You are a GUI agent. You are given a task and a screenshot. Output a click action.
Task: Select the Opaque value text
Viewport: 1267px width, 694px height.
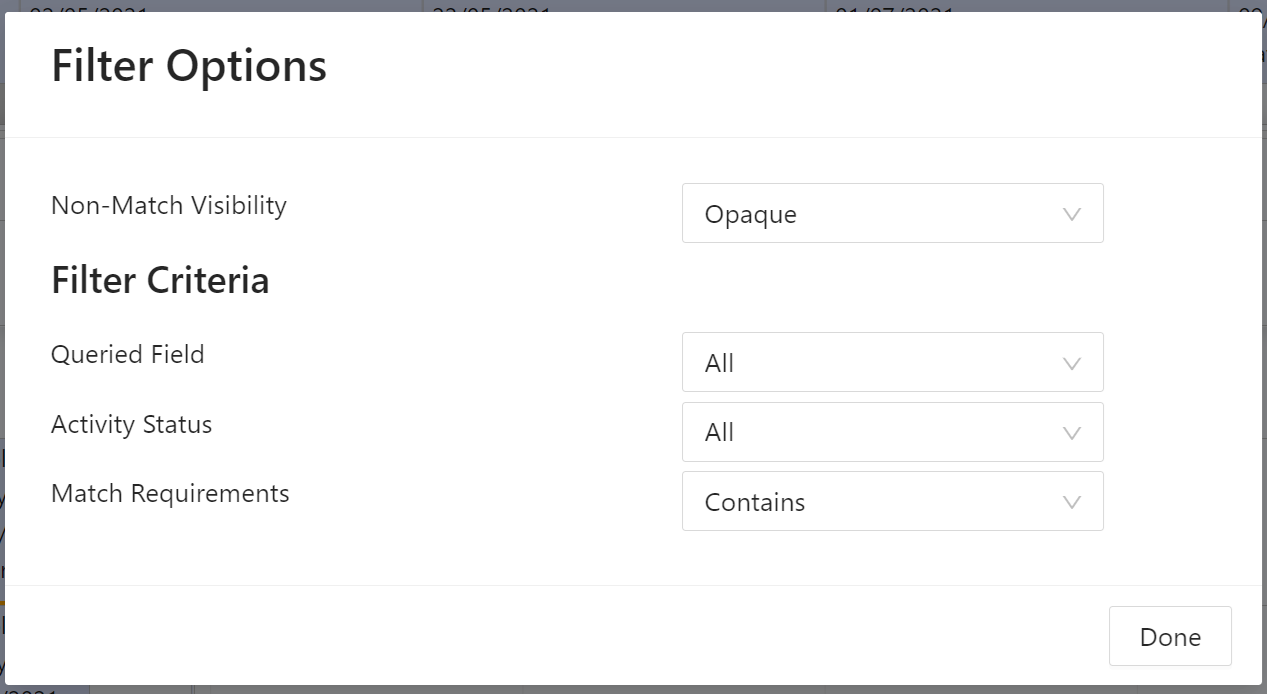pos(750,214)
